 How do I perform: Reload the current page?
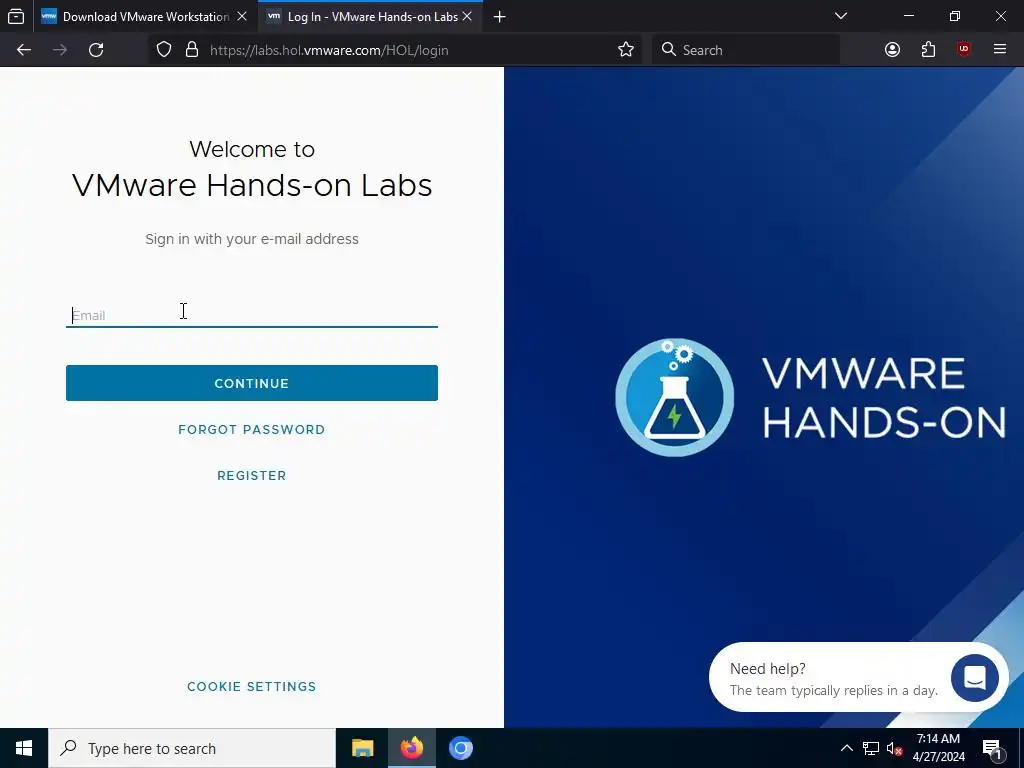[96, 50]
